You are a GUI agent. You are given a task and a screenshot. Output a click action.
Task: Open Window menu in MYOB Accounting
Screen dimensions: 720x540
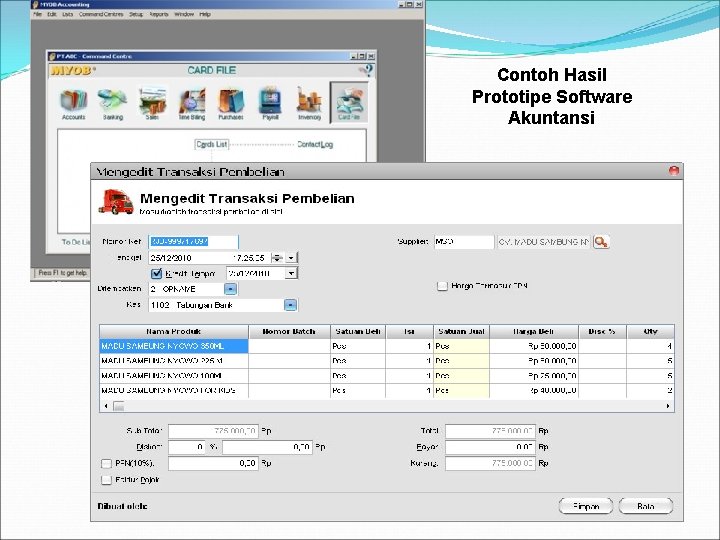click(x=184, y=14)
